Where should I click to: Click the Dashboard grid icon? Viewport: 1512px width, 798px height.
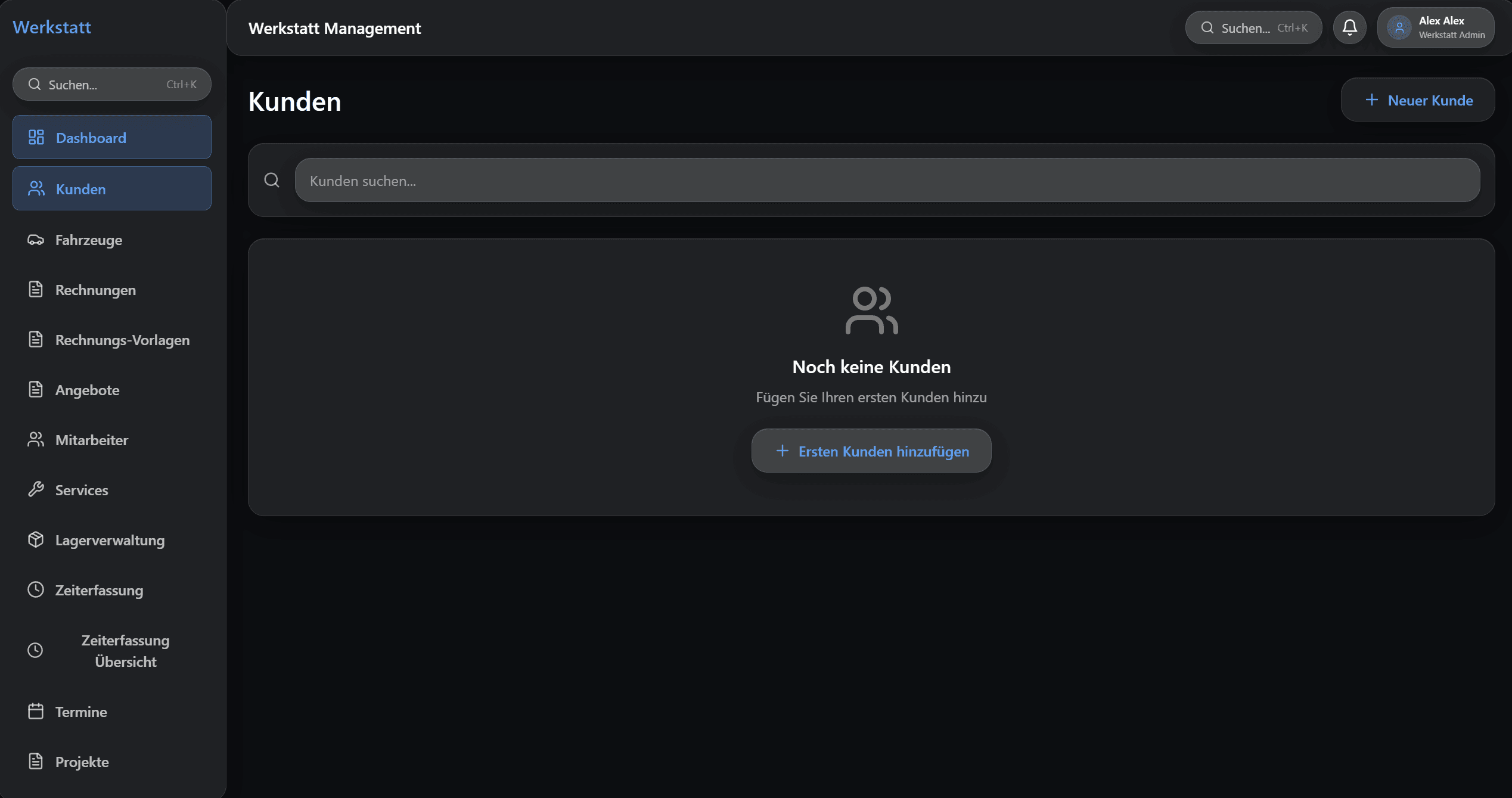pyautogui.click(x=36, y=138)
